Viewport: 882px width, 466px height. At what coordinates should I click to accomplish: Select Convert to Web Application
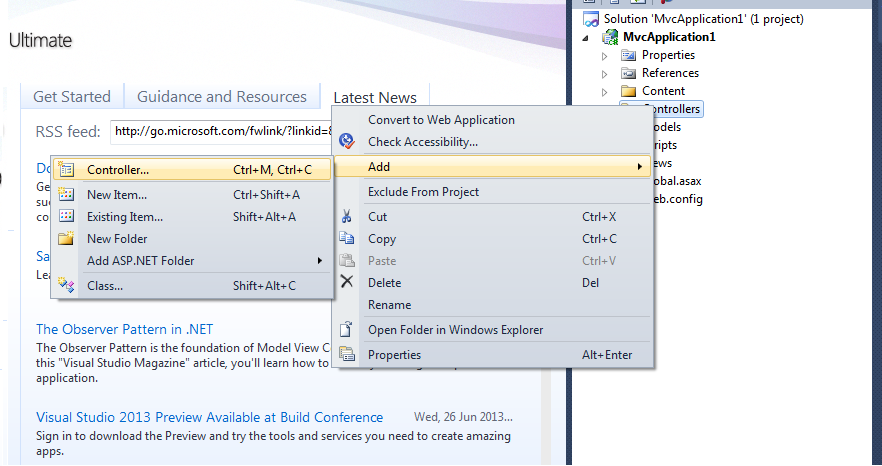tap(493, 120)
